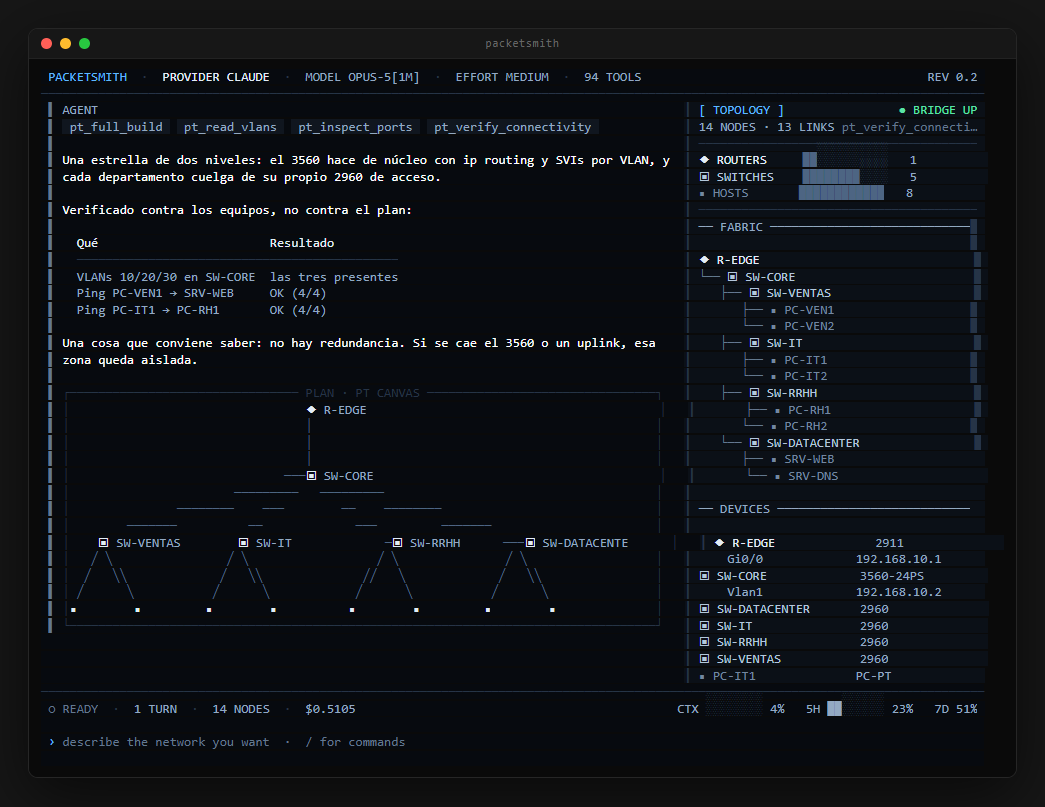Viewport: 1045px width, 807px height.
Task: Click the VLANs 10/20/30 en SW-CORE row
Action: (237, 277)
